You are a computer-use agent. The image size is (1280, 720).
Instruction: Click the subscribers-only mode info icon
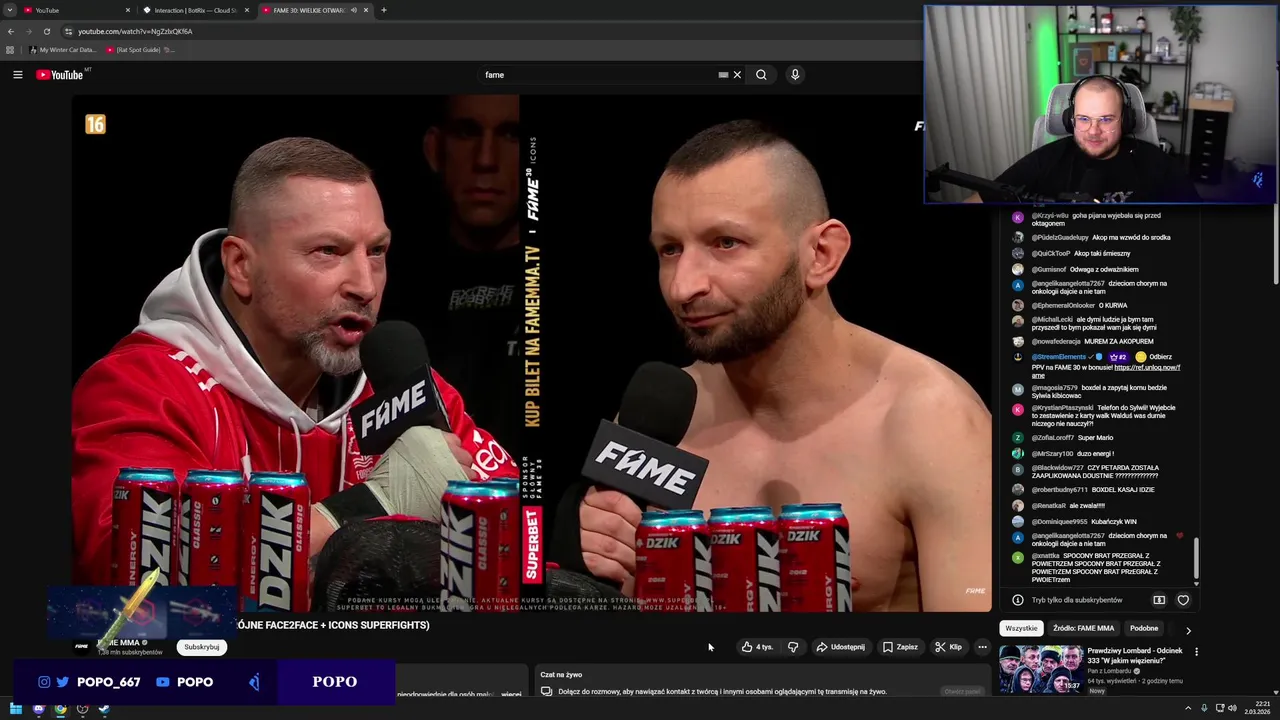pos(1018,600)
